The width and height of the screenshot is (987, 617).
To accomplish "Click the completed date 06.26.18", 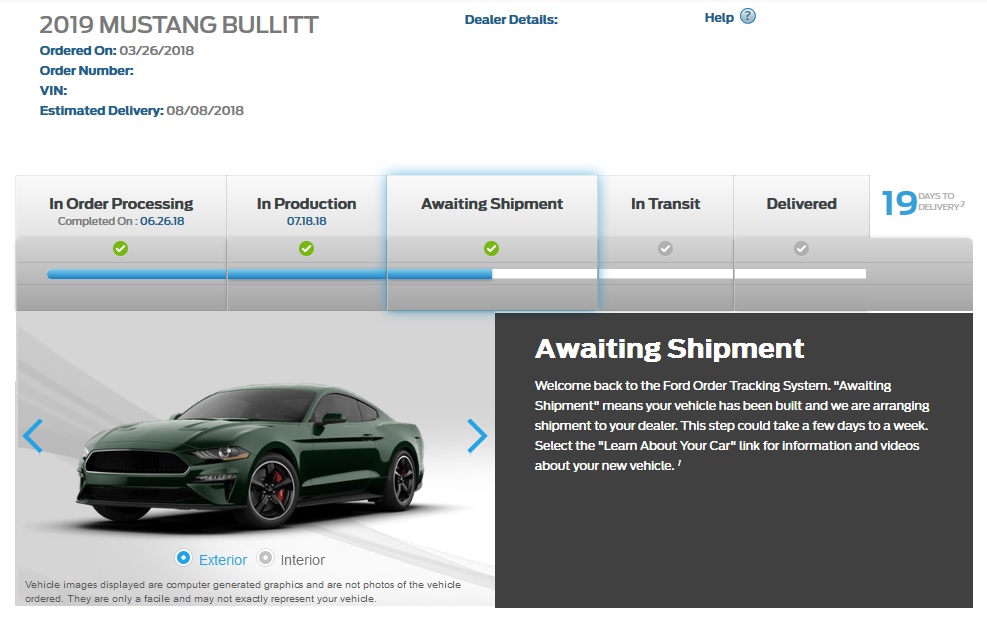I will [x=162, y=221].
